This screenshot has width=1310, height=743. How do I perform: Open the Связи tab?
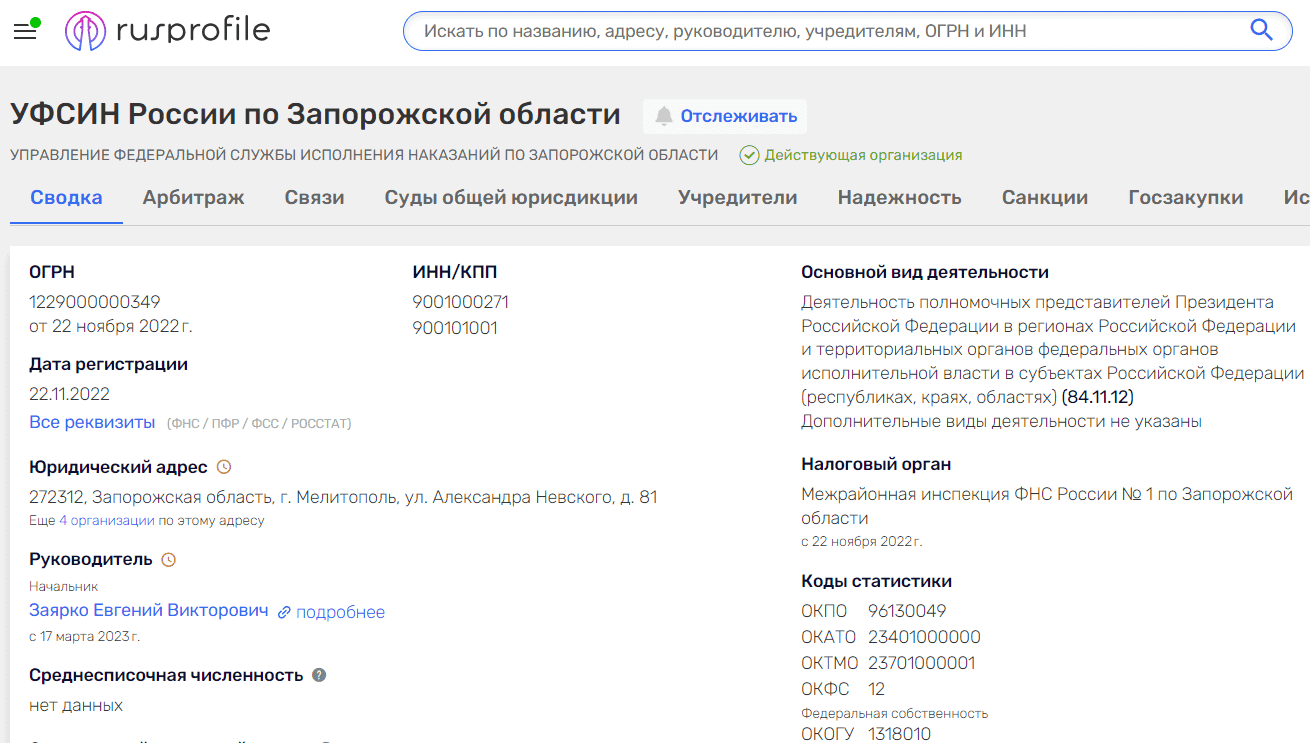tap(313, 197)
